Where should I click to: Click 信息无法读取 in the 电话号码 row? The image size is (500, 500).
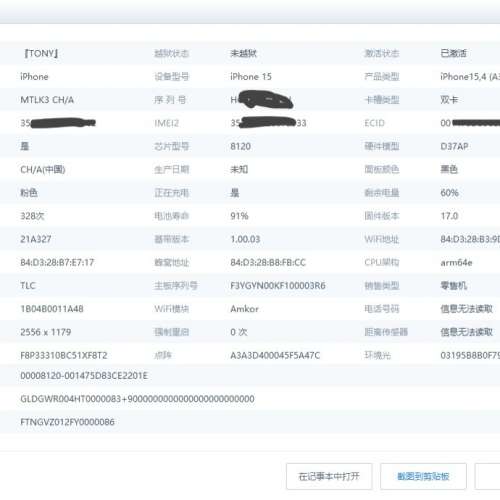point(467,309)
